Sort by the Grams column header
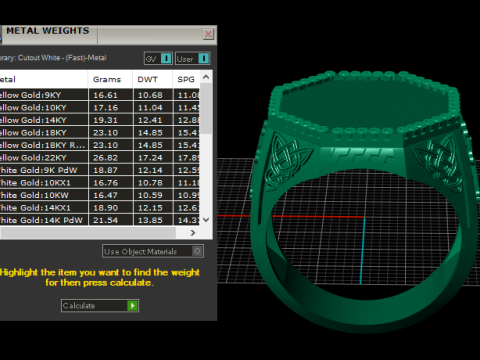Image resolution: width=480 pixels, height=360 pixels. pos(107,79)
